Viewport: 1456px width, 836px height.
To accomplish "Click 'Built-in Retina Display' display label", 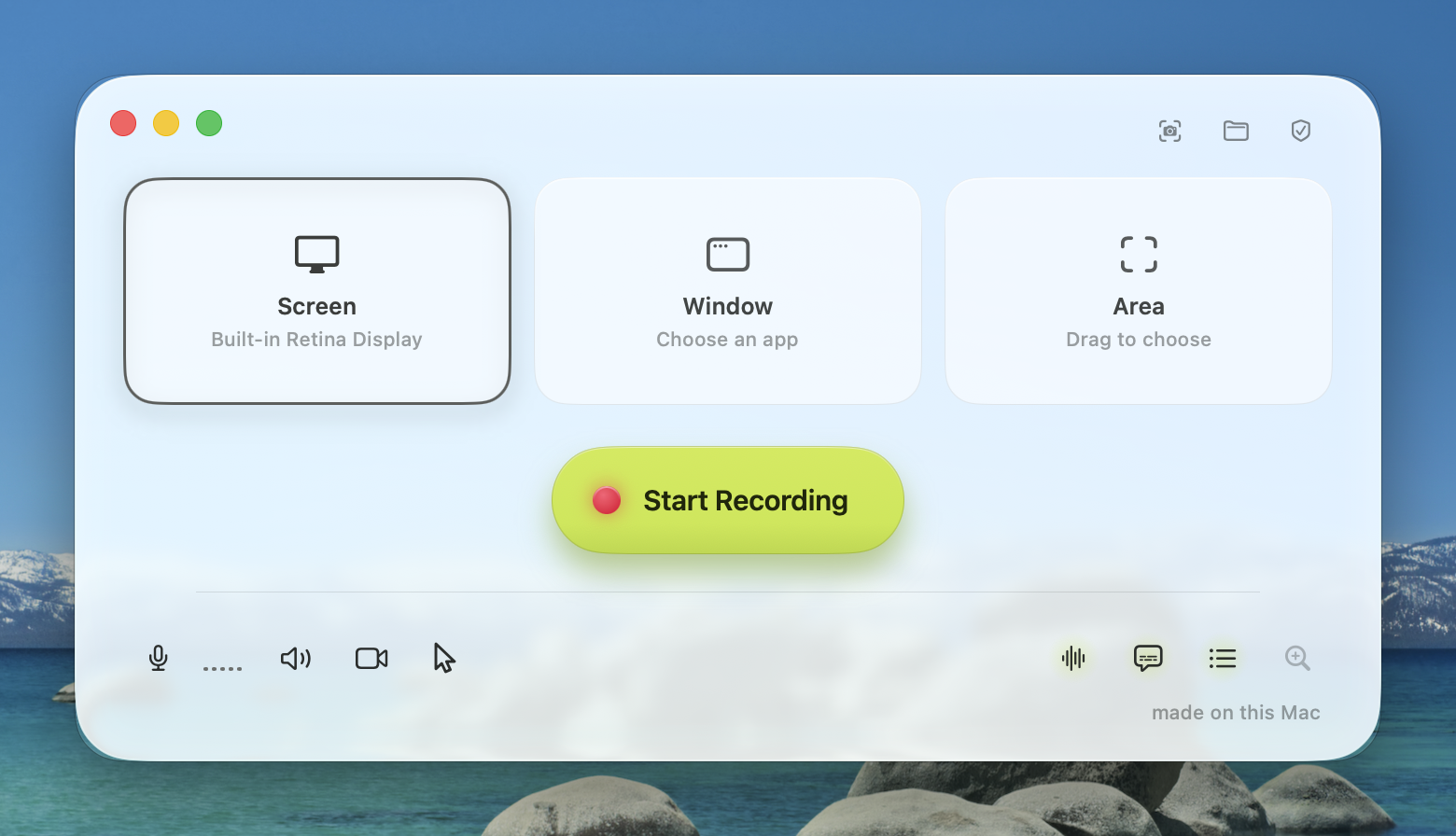I will coord(316,340).
